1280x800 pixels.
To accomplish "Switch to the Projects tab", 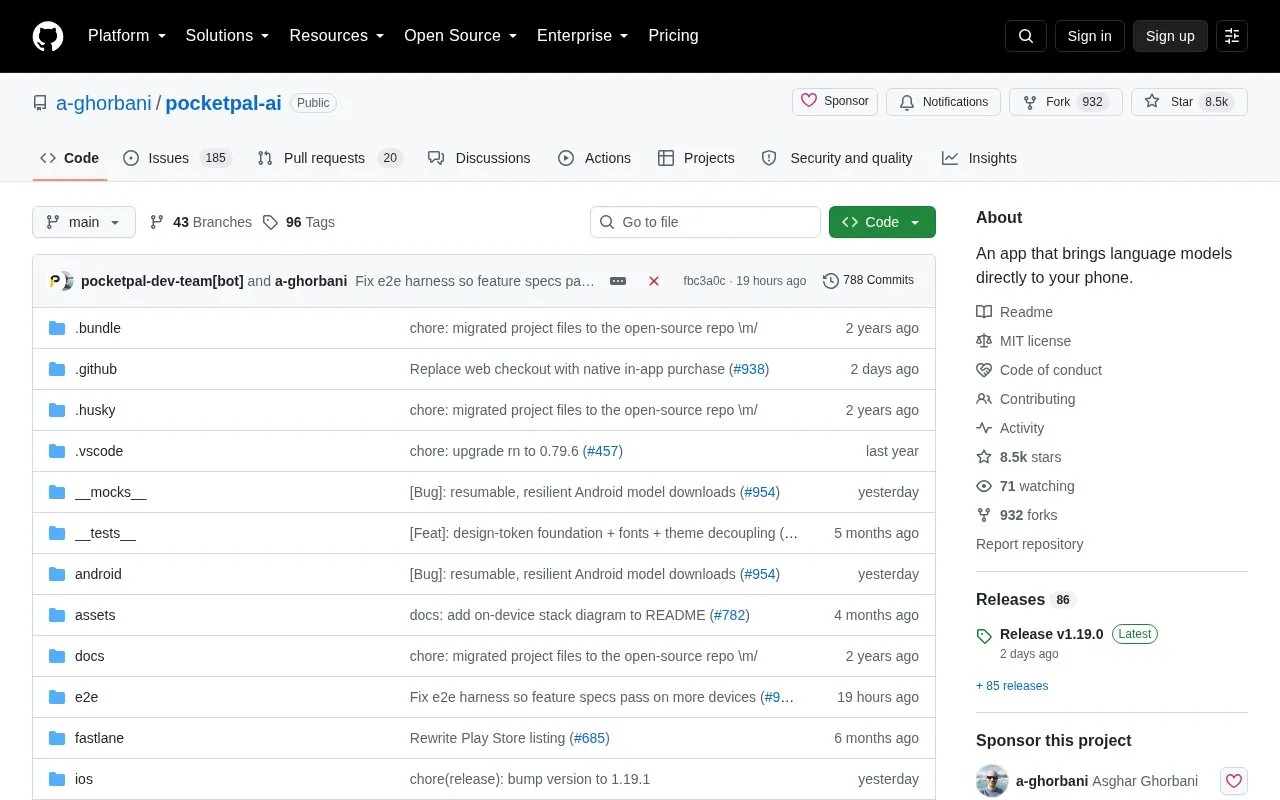I will coord(696,158).
